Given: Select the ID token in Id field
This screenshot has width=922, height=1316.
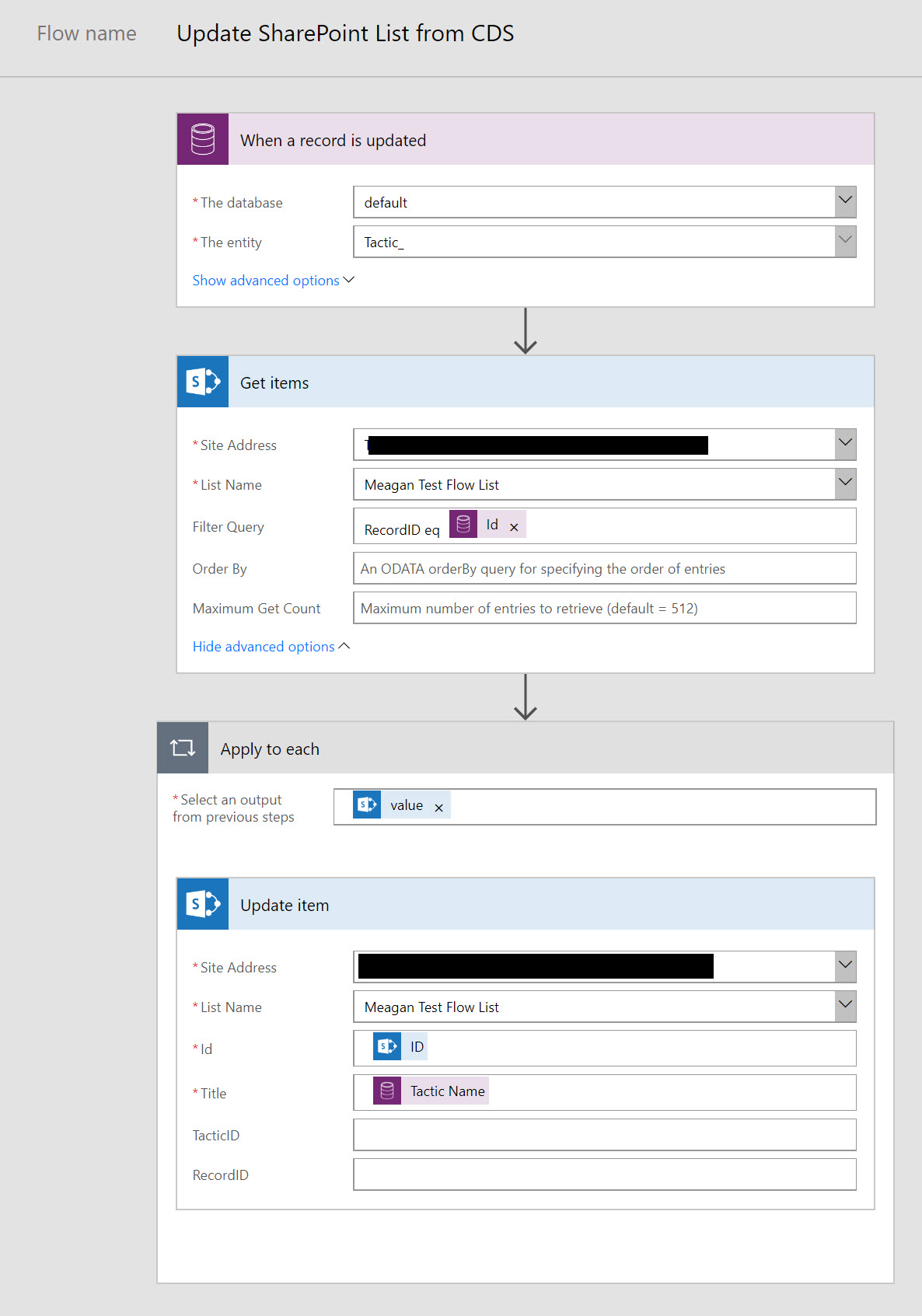Looking at the screenshot, I should click(400, 1046).
